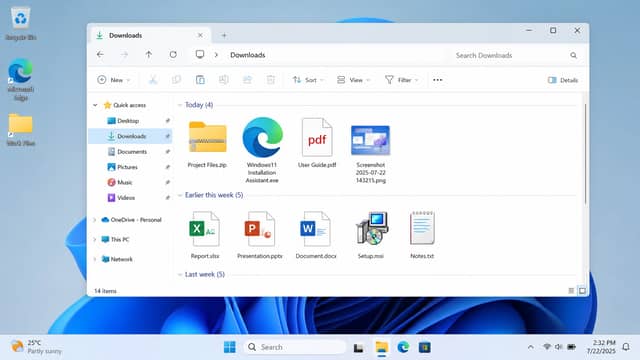Open Documents in Quick access

(130, 152)
